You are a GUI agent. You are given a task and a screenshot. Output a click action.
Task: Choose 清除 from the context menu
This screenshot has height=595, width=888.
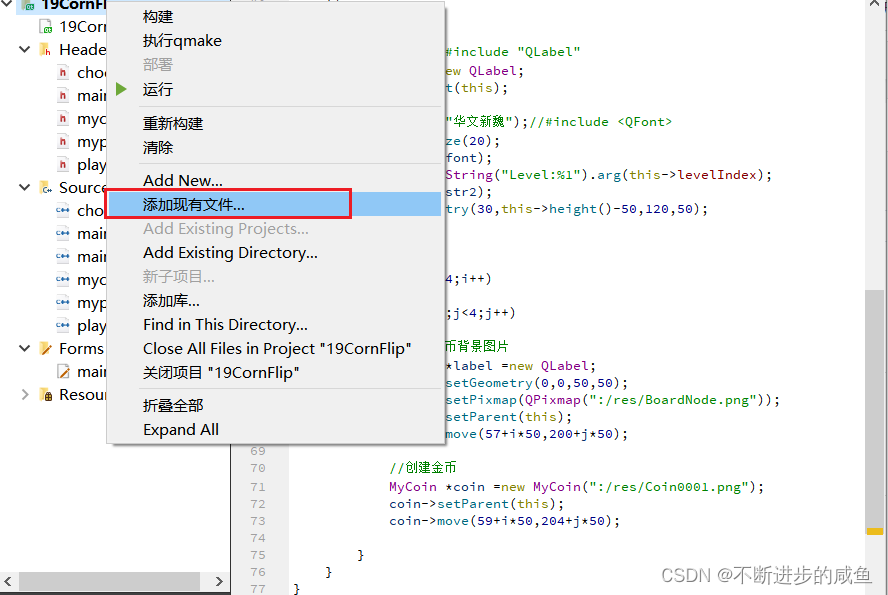[158, 148]
